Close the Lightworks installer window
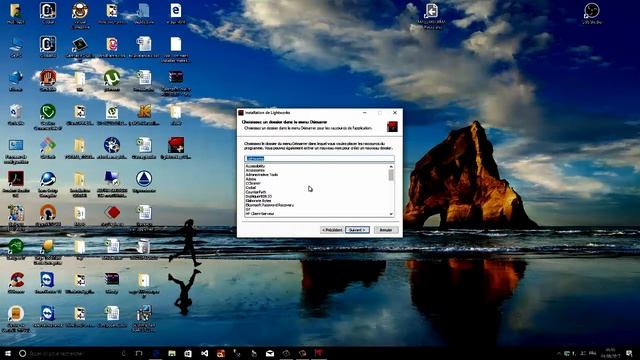Viewport: 640px width, 360px height. coord(395,113)
